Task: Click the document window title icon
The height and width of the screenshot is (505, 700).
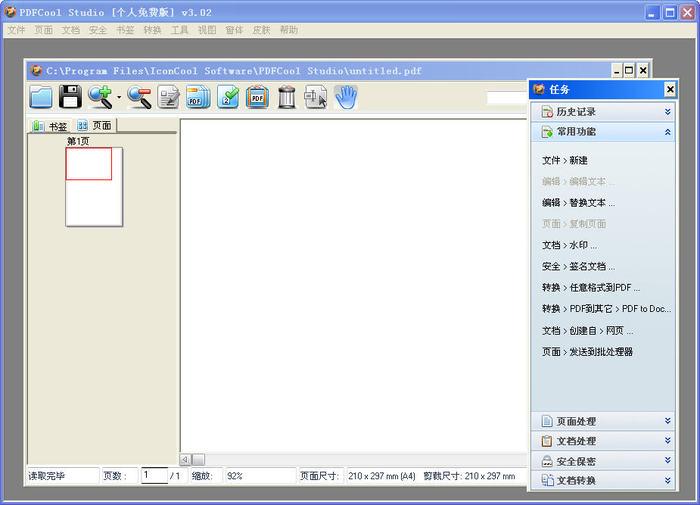Action: [x=36, y=71]
